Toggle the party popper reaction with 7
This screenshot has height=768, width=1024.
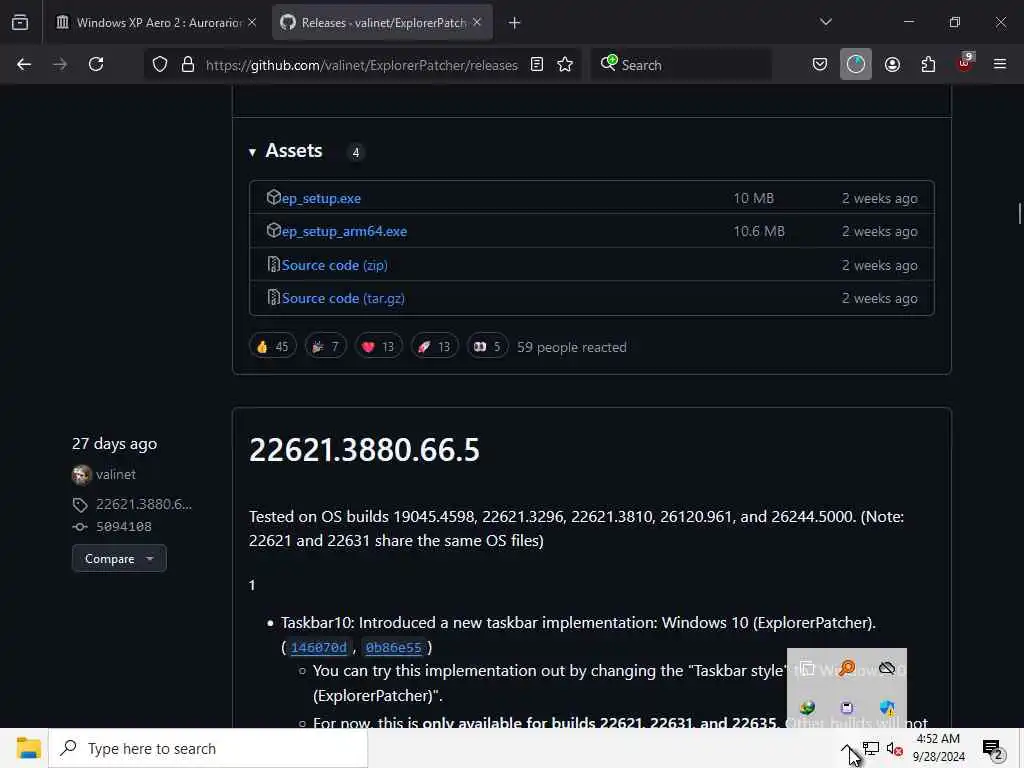pyautogui.click(x=325, y=346)
